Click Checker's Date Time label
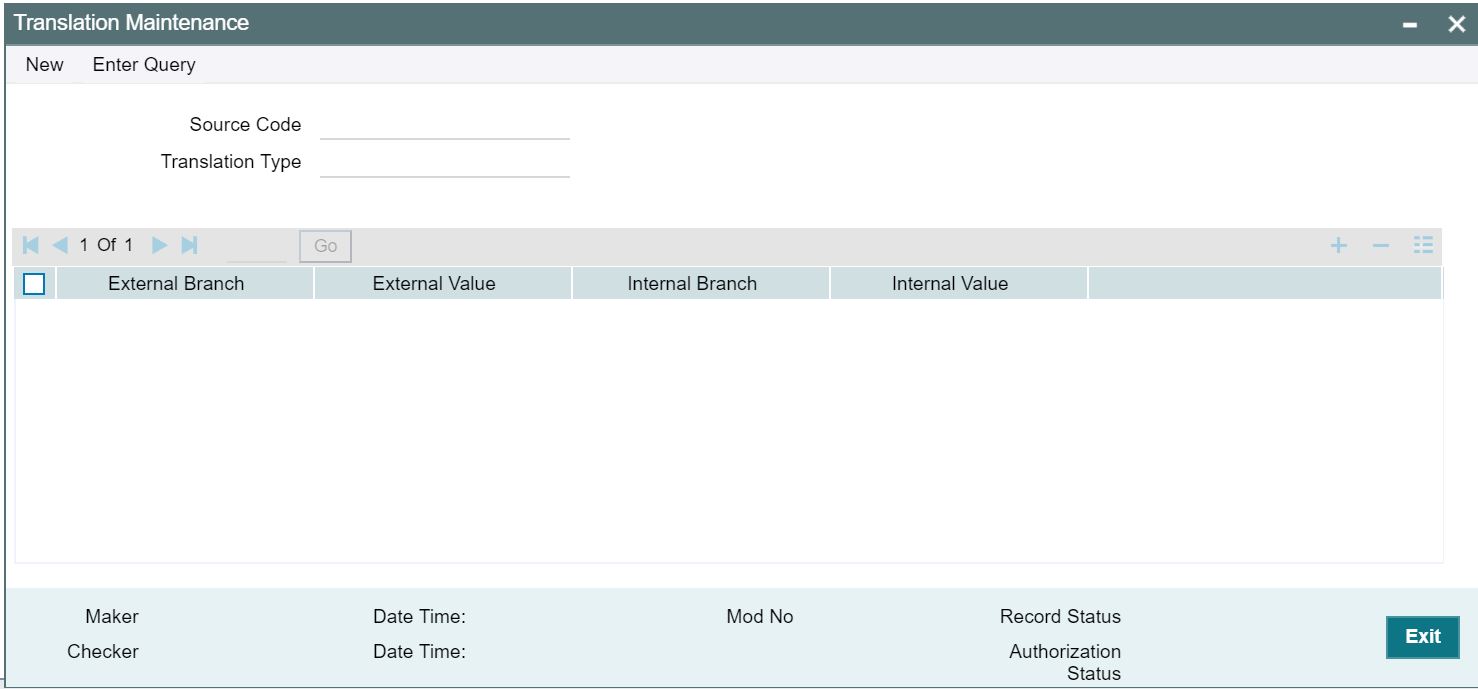This screenshot has height=689, width=1478. pos(419,652)
